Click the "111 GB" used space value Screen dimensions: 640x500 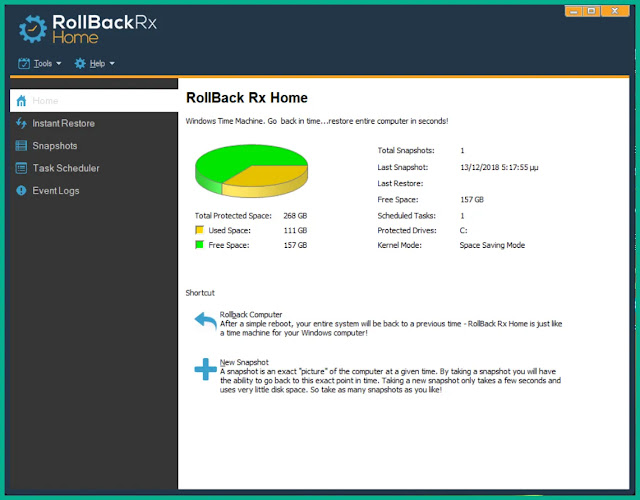(295, 230)
